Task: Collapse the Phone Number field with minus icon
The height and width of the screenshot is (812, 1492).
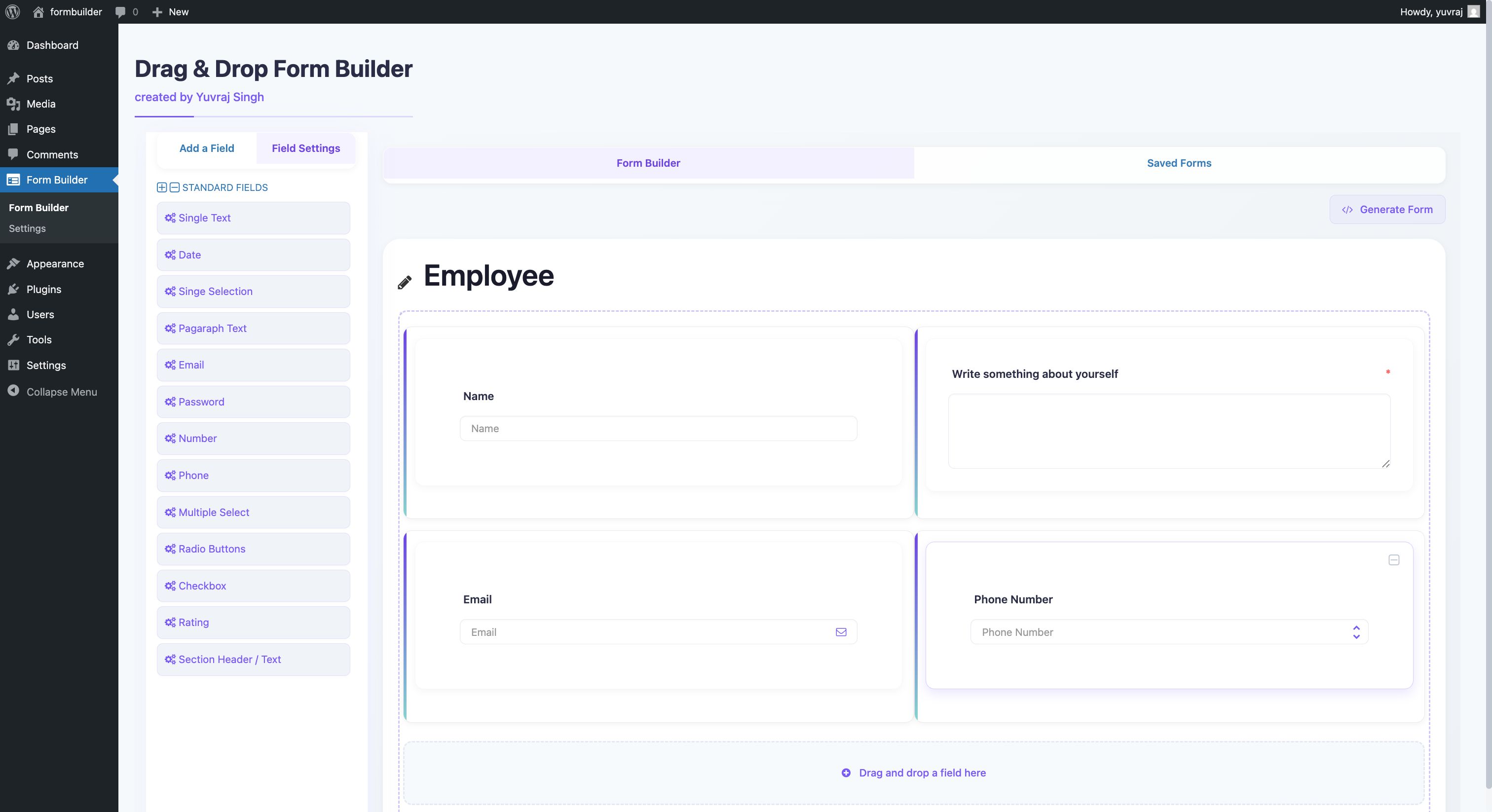Action: point(1393,559)
